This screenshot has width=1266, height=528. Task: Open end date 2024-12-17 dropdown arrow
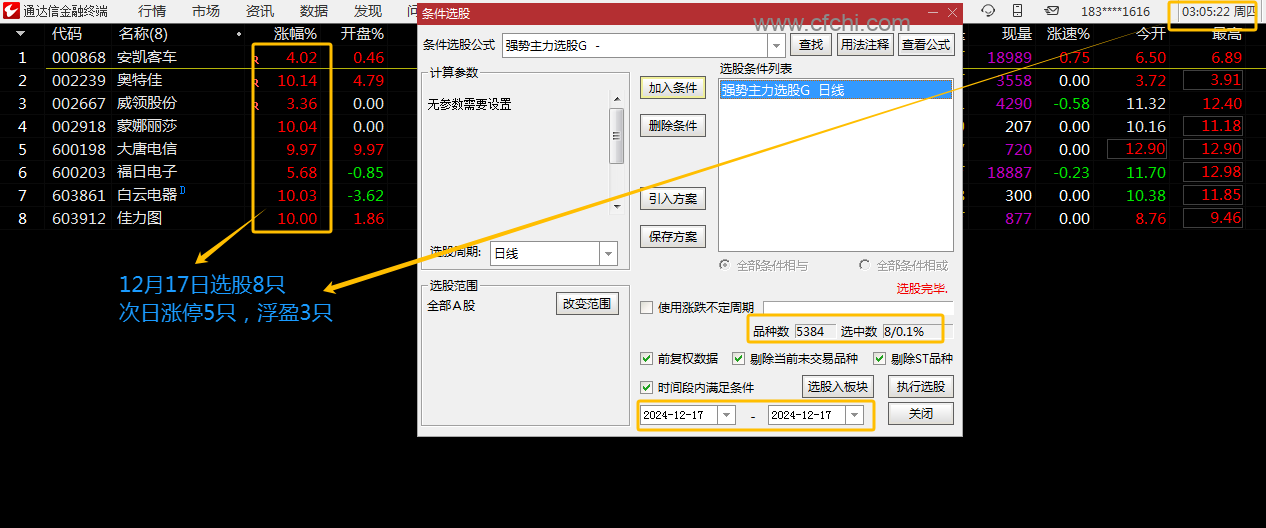[x=854, y=415]
